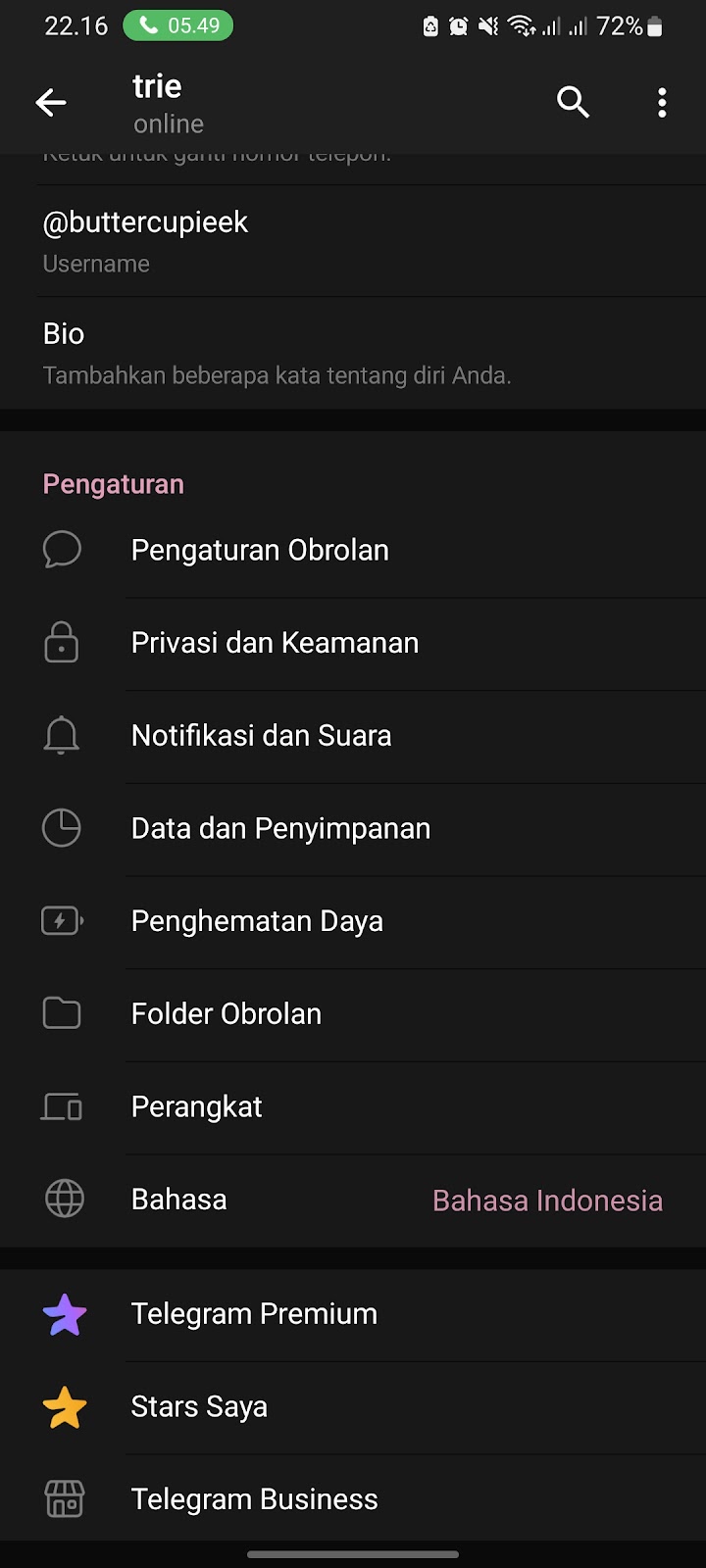Tap the bell notification icon
Screen dimensions: 706x1568
[x=62, y=735]
